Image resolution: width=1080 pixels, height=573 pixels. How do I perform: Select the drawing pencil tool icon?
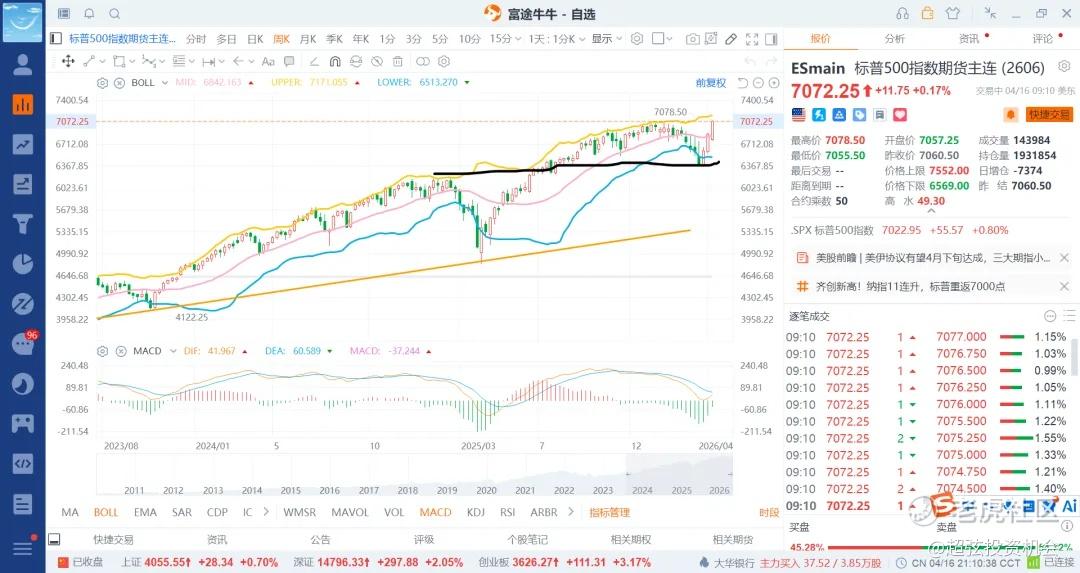point(731,39)
